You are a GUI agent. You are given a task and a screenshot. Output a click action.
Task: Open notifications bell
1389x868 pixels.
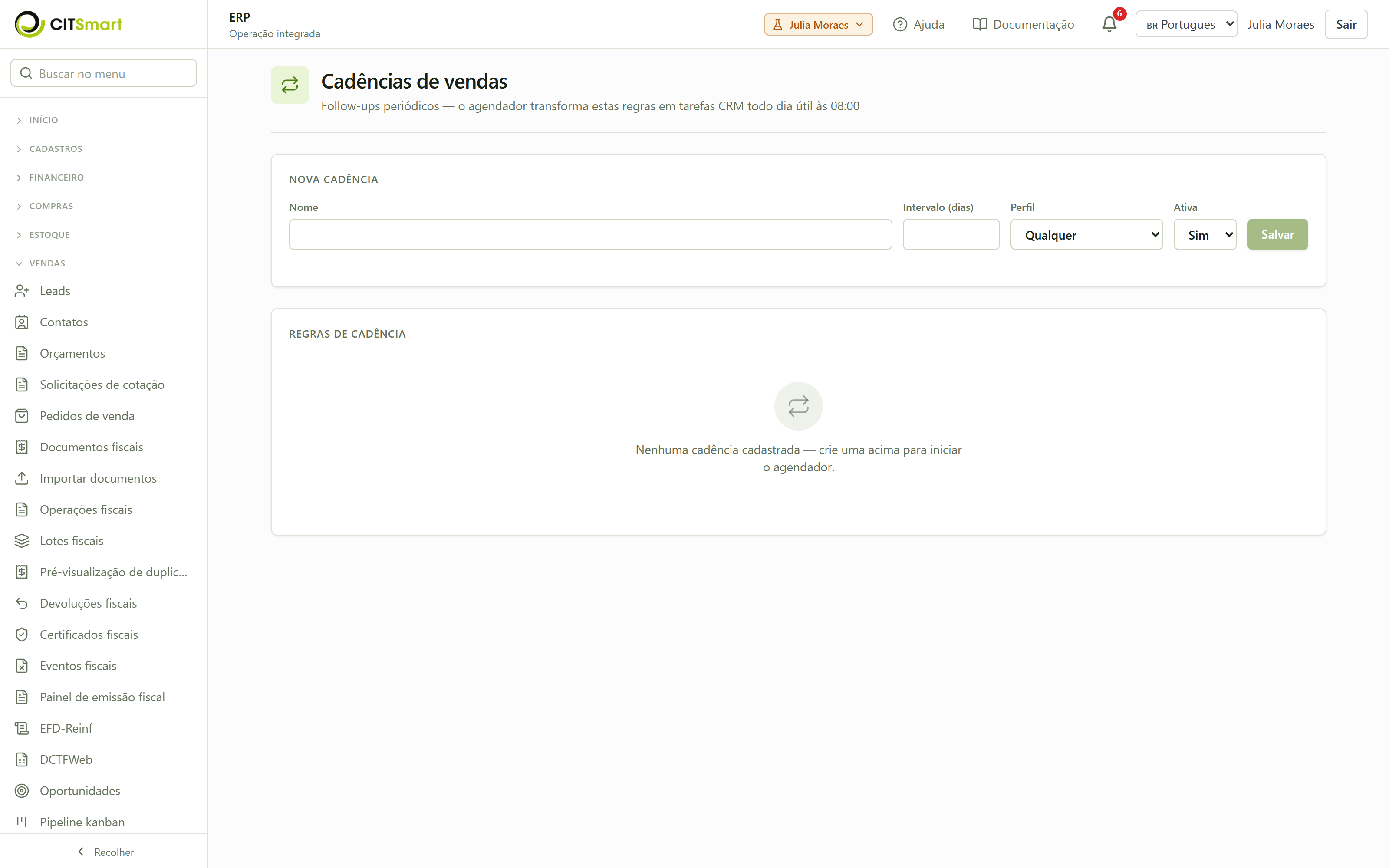coord(1109,24)
